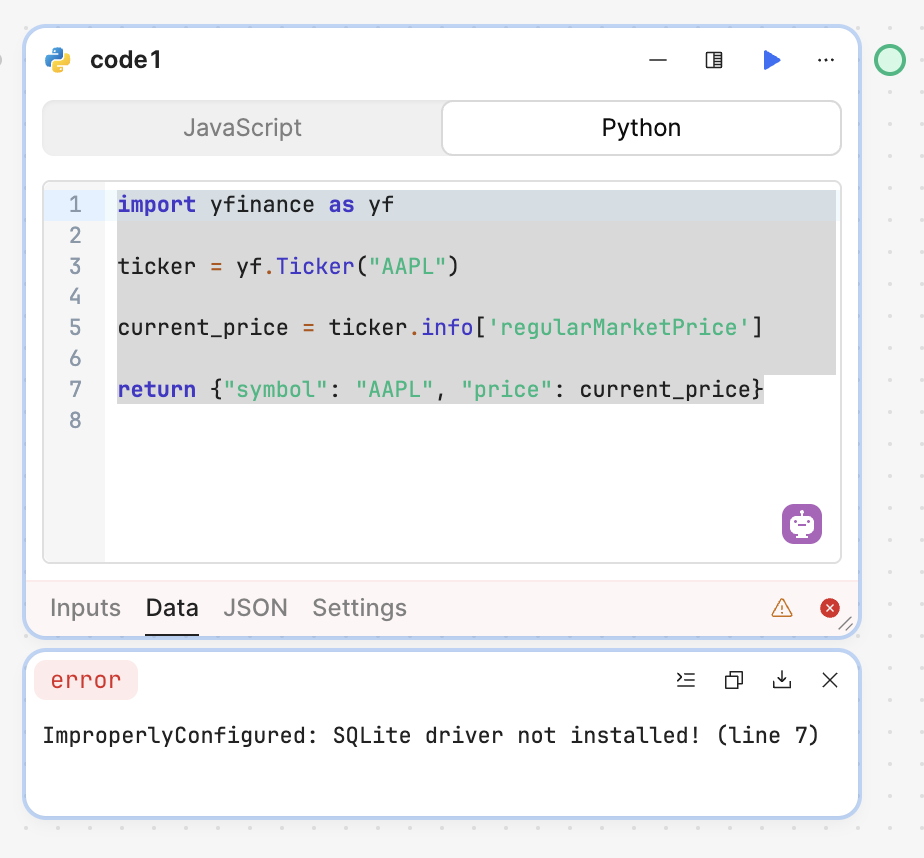Click the red error circle icon
This screenshot has width=924, height=858.
click(x=830, y=608)
